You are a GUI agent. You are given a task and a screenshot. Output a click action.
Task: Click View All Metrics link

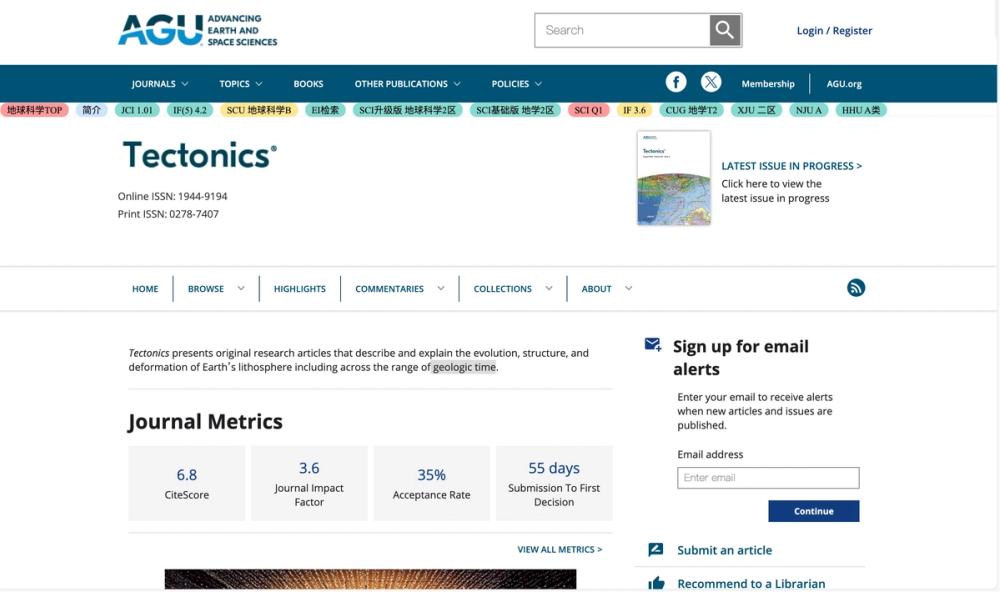click(x=559, y=549)
